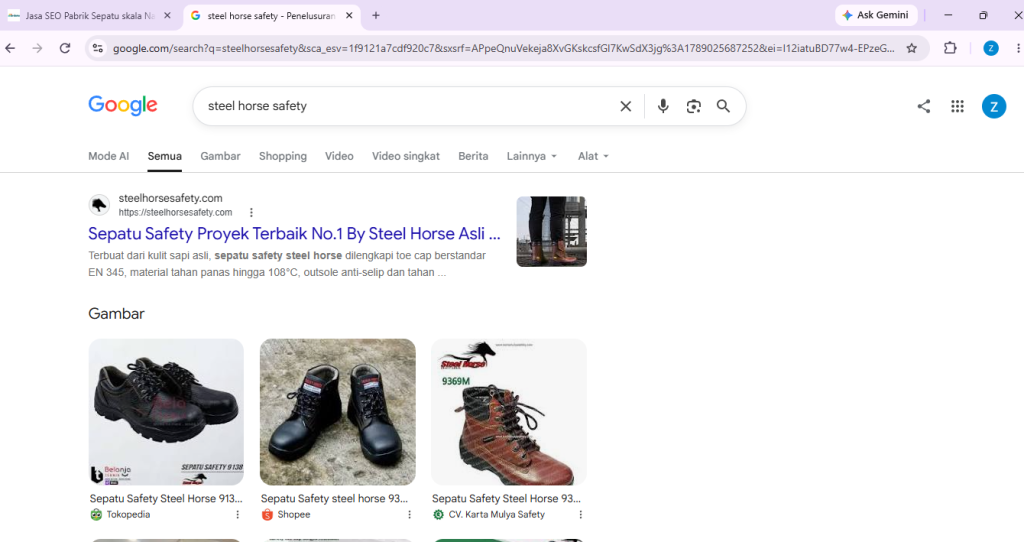Switch to Jasa SEO Pabrik Sepatu tab

(x=89, y=15)
